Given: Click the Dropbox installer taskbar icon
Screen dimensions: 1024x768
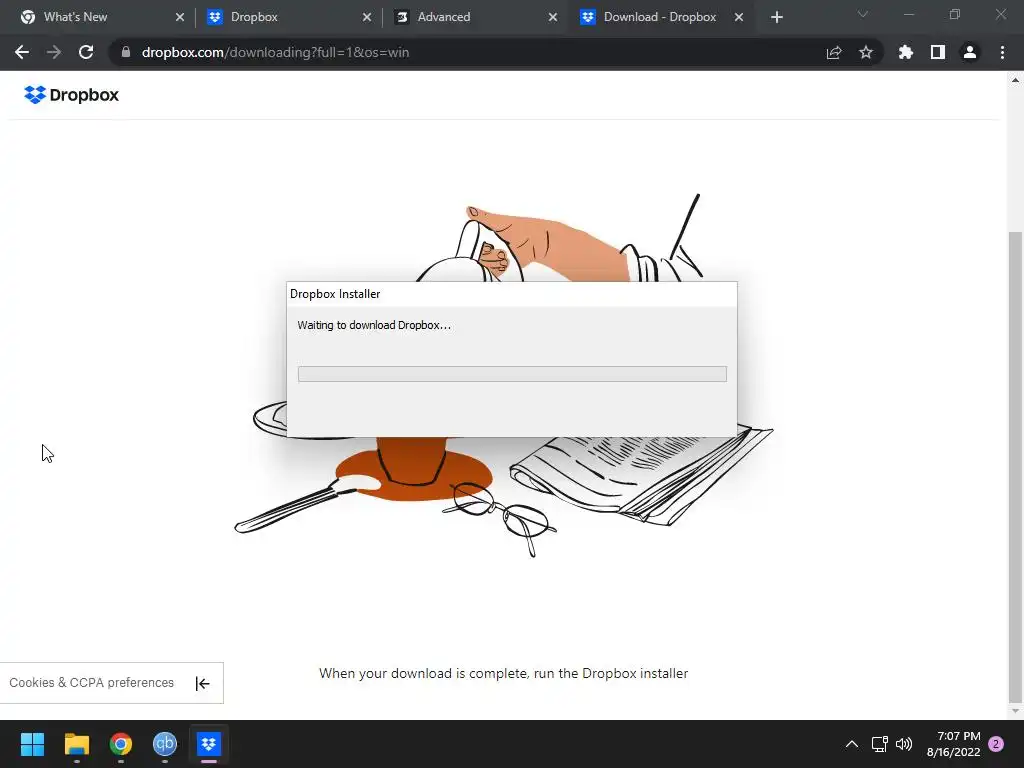Looking at the screenshot, I should coord(209,744).
